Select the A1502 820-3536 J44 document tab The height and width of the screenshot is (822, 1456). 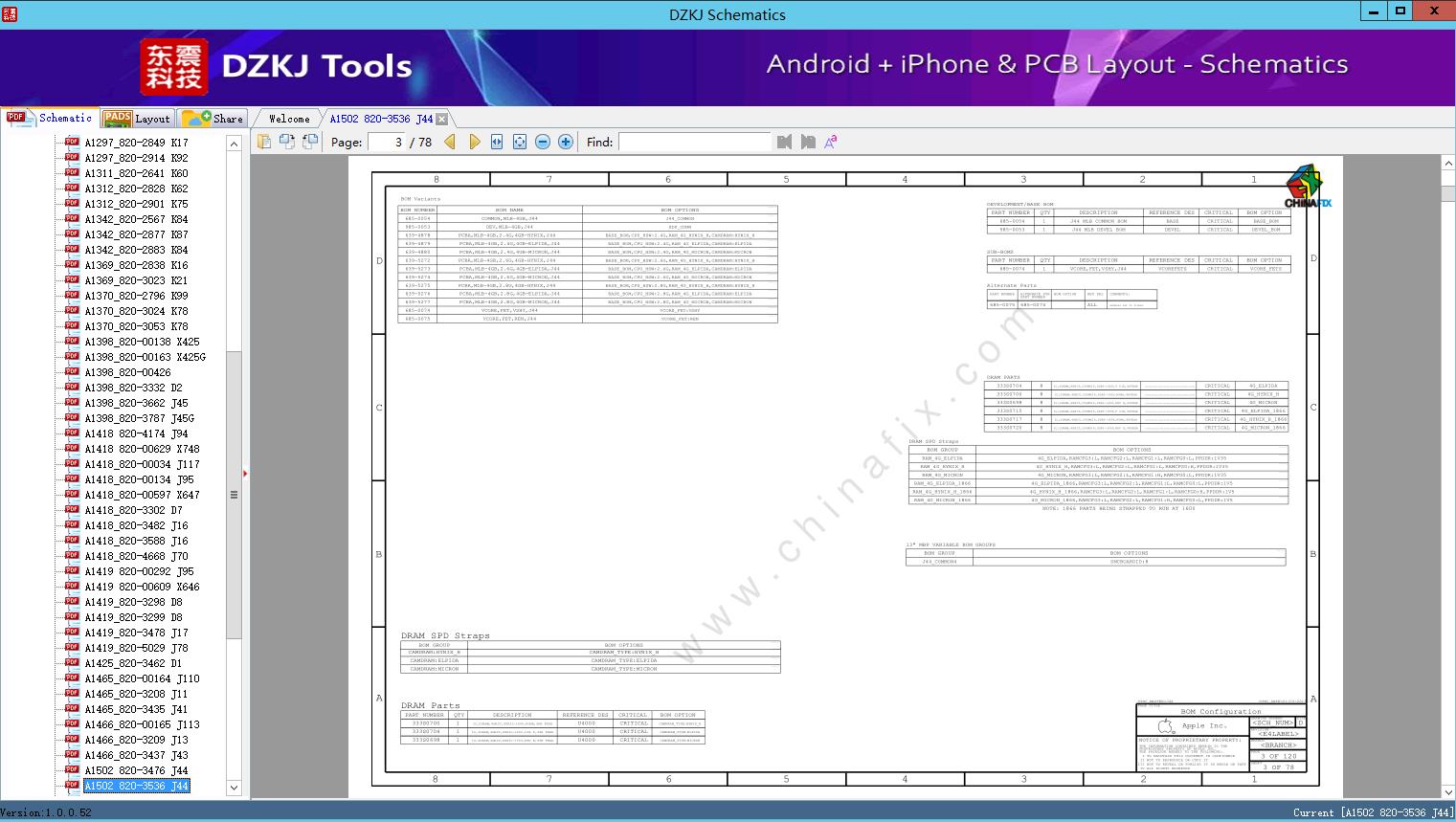click(381, 119)
